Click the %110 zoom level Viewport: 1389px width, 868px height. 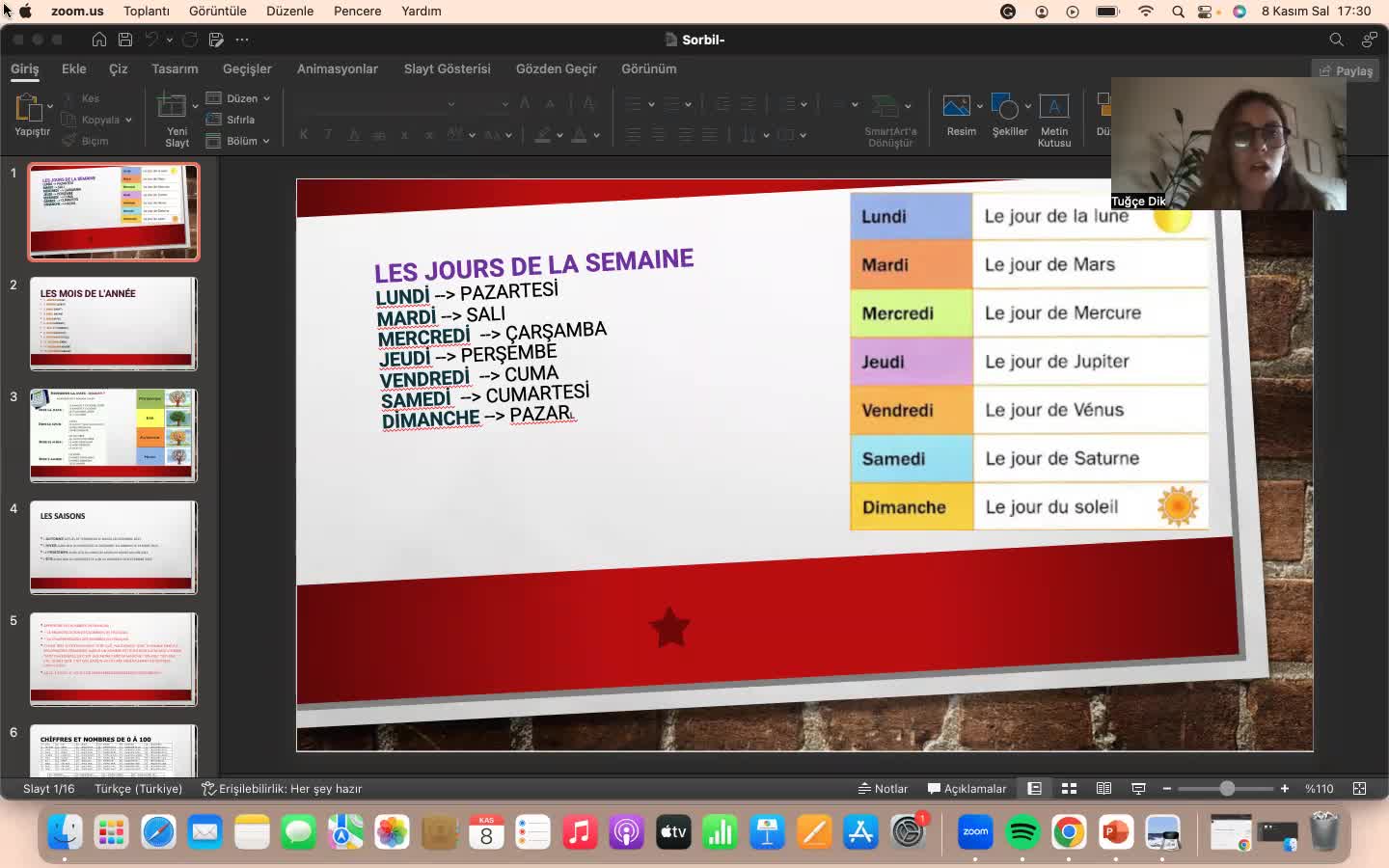pyautogui.click(x=1320, y=789)
